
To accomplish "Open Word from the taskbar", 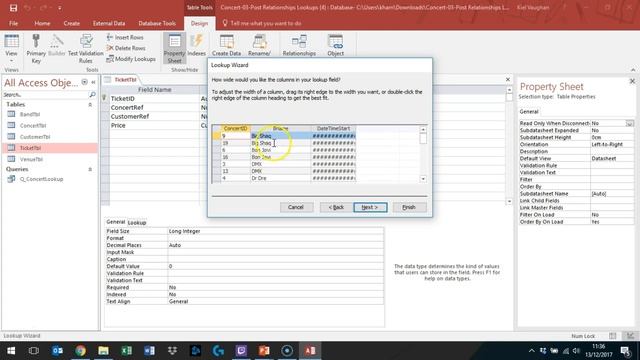I will click(149, 351).
